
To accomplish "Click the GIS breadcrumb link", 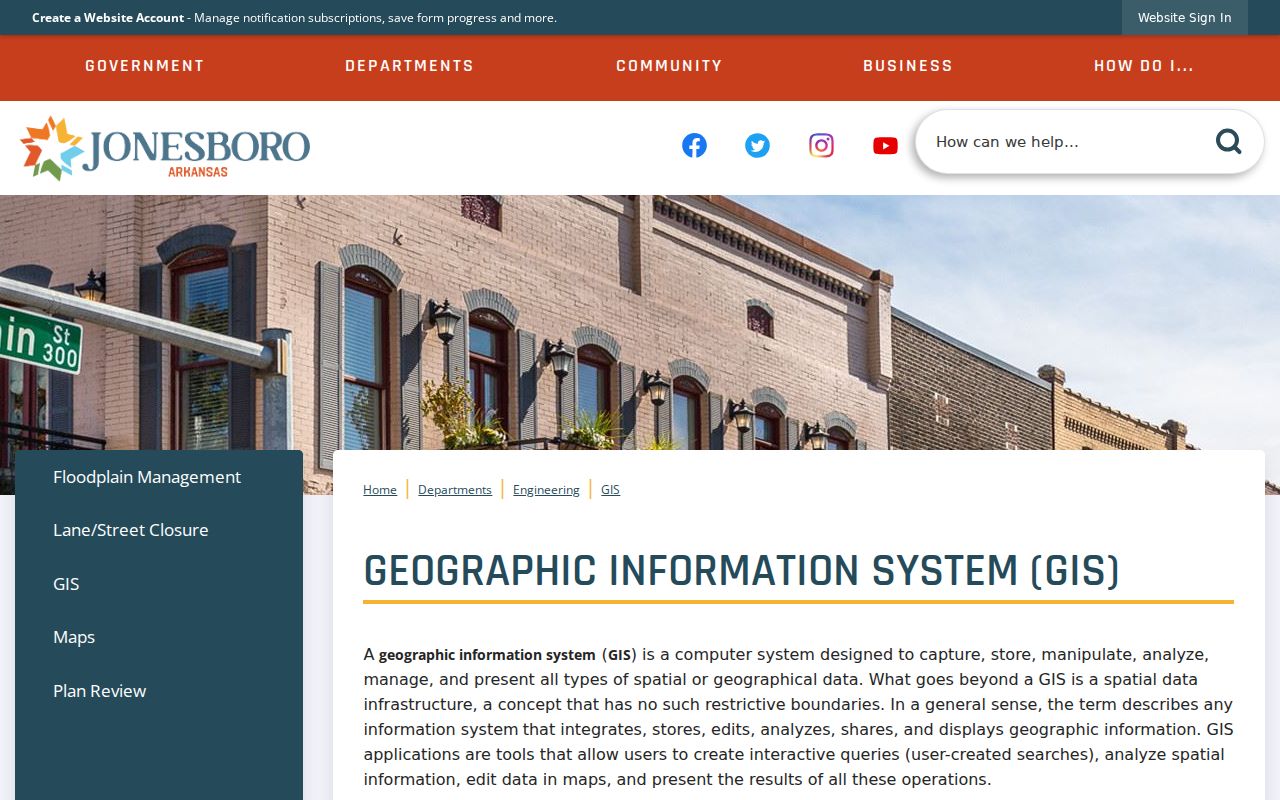I will pos(610,490).
